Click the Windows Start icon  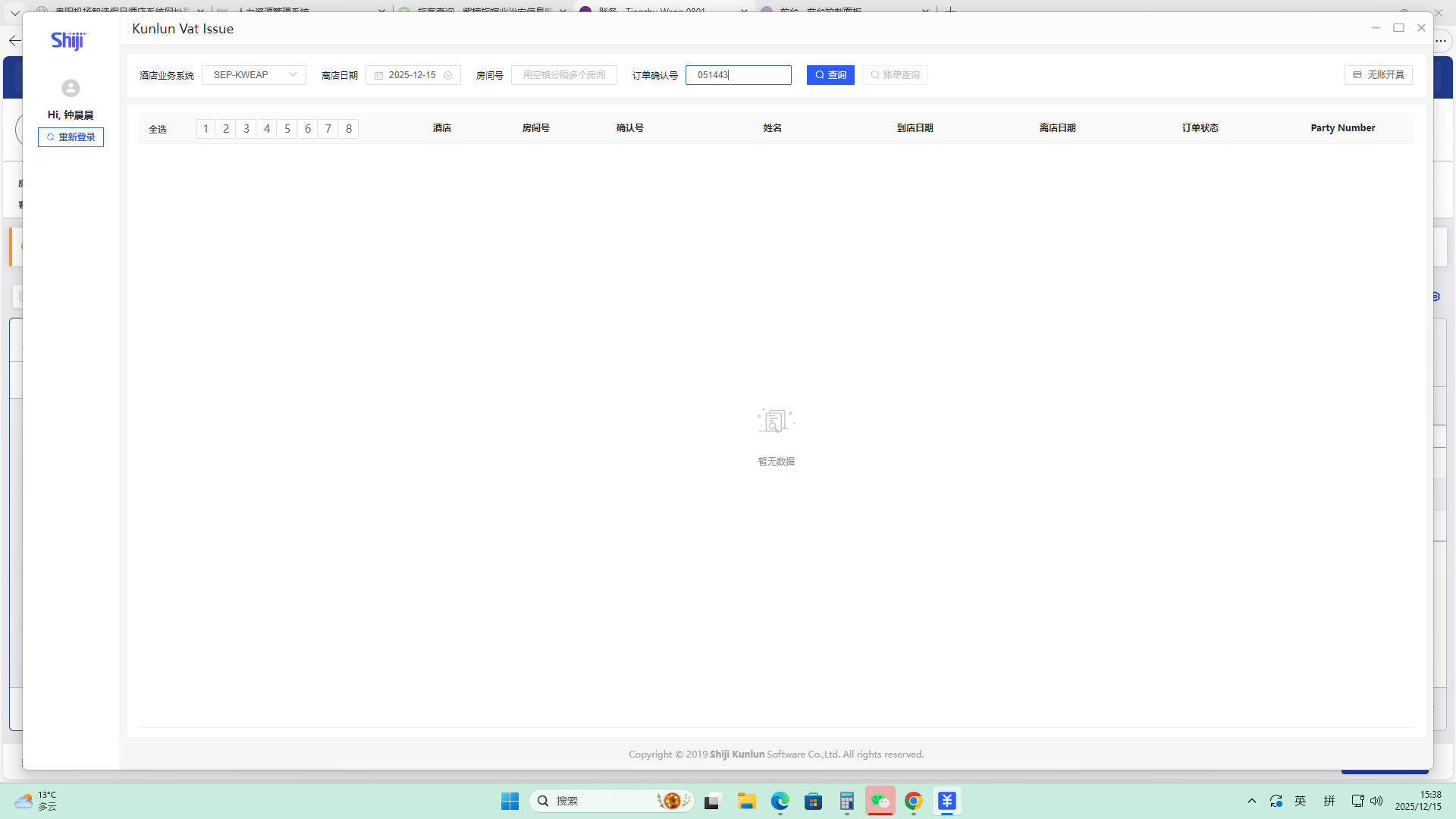click(x=510, y=801)
